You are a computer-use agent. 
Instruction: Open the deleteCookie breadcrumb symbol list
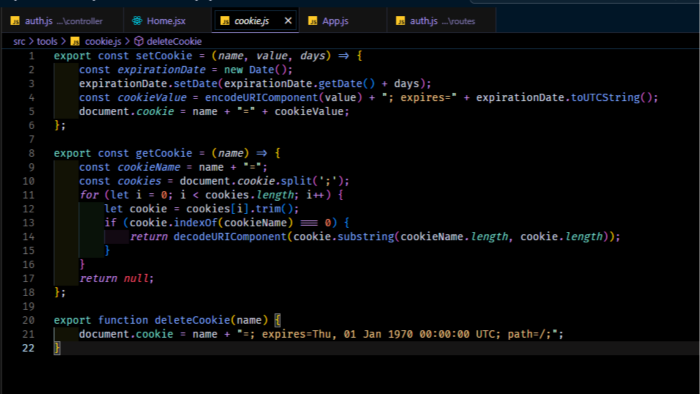174,41
